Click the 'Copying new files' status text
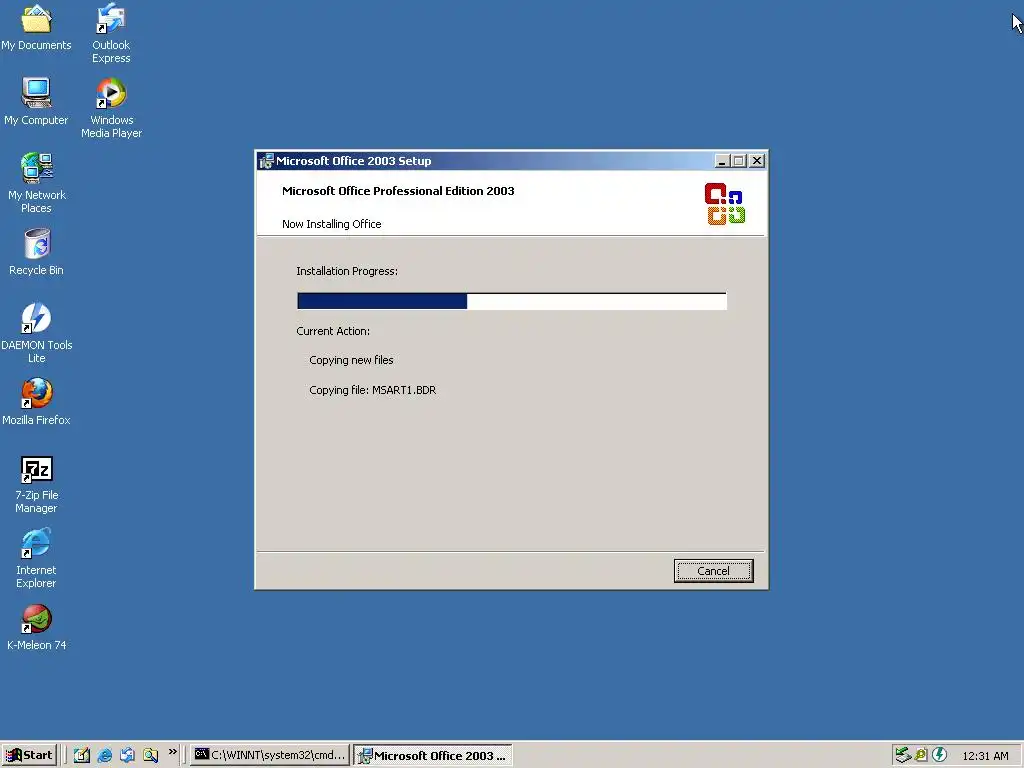This screenshot has width=1024, height=768. click(351, 360)
